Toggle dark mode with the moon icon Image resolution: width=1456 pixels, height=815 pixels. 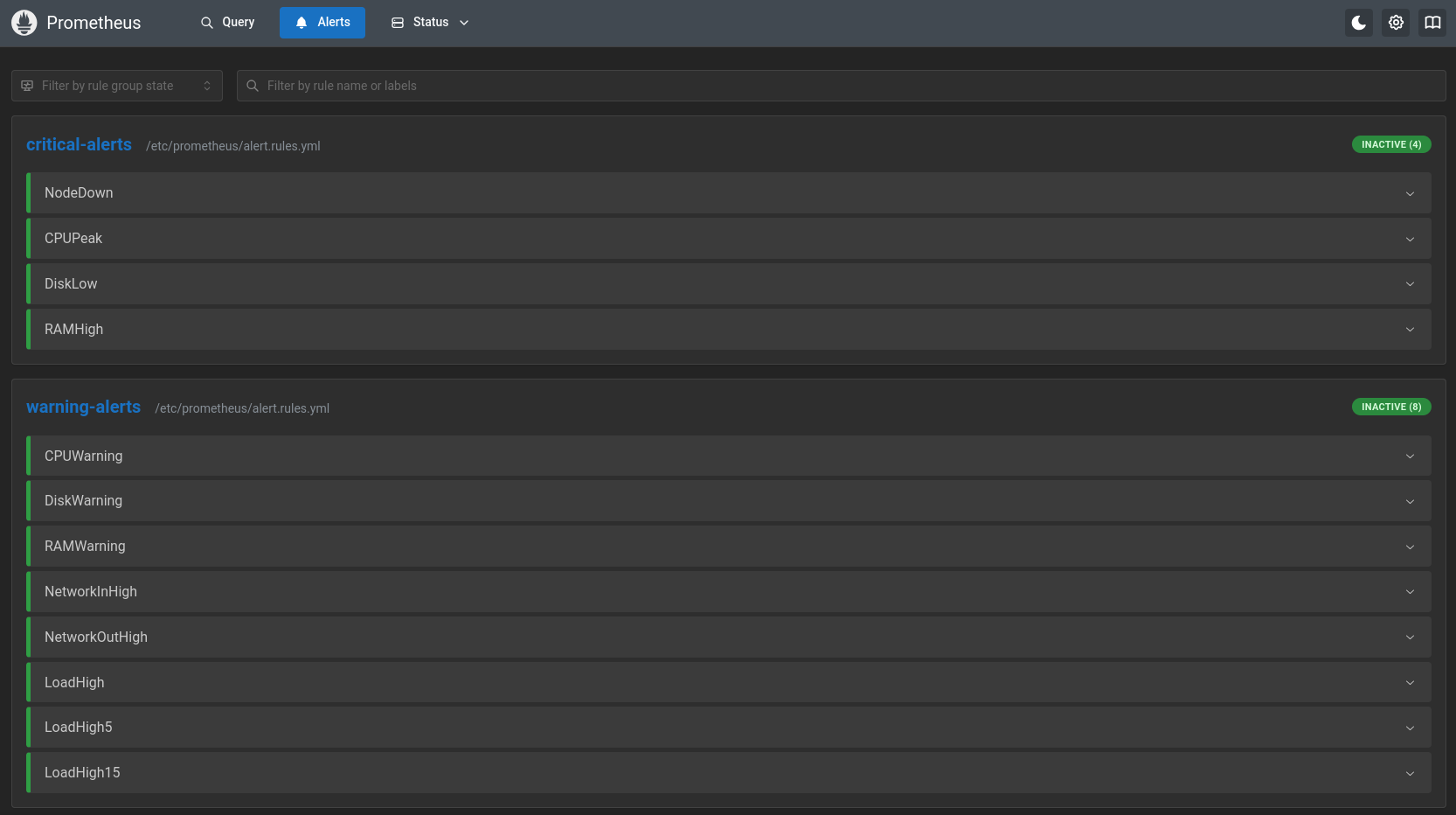[1358, 23]
